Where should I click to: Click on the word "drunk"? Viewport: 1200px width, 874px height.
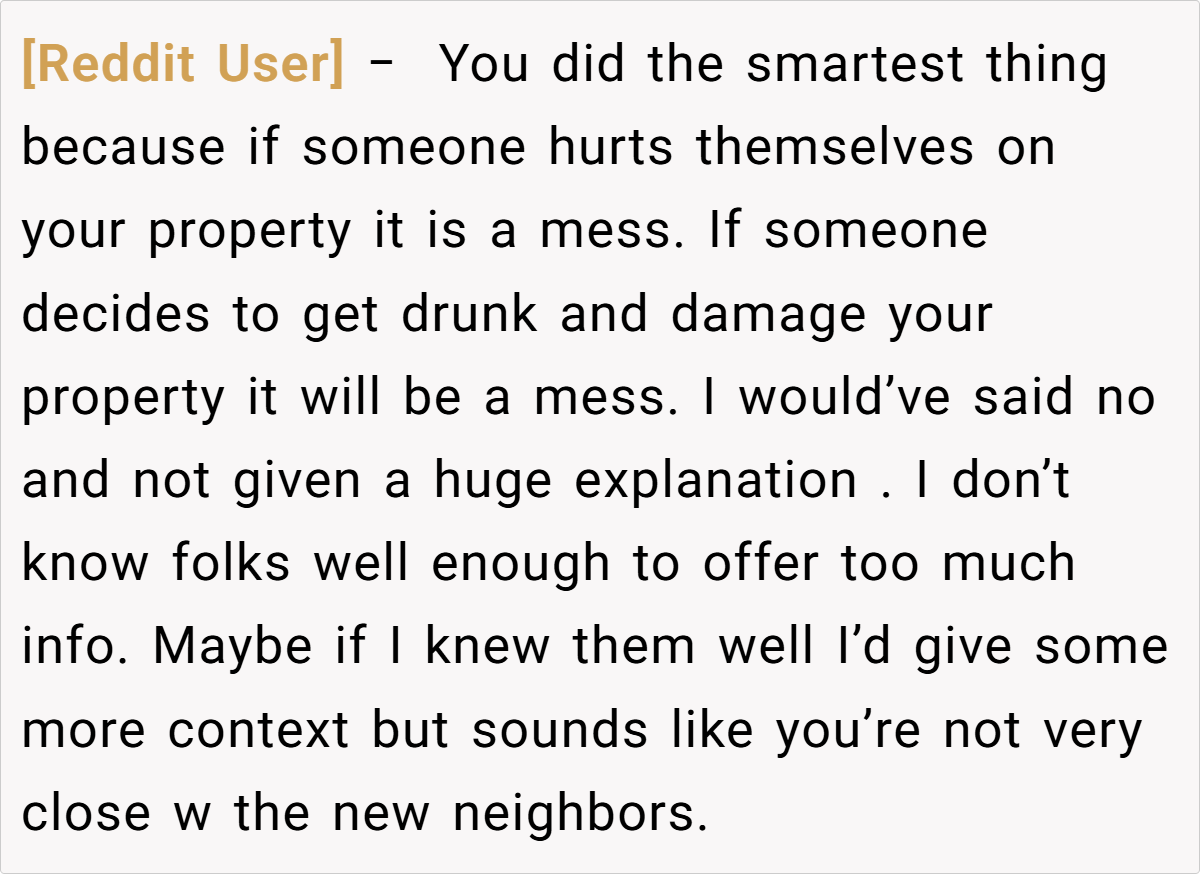pos(469,315)
